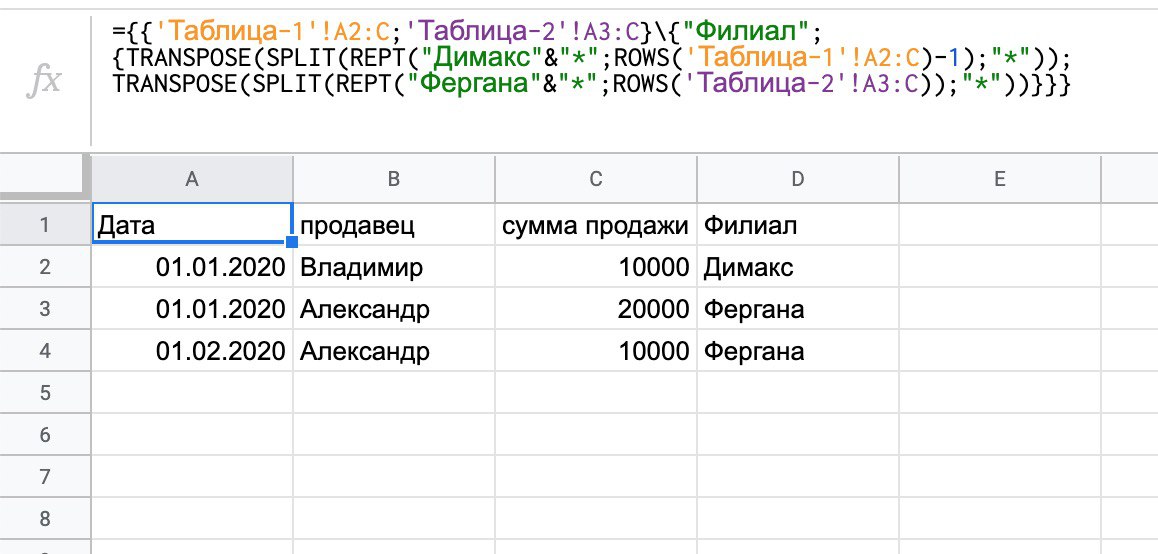Screen dimensions: 1158x554
Task: Select row 3 header
Action: click(45, 309)
